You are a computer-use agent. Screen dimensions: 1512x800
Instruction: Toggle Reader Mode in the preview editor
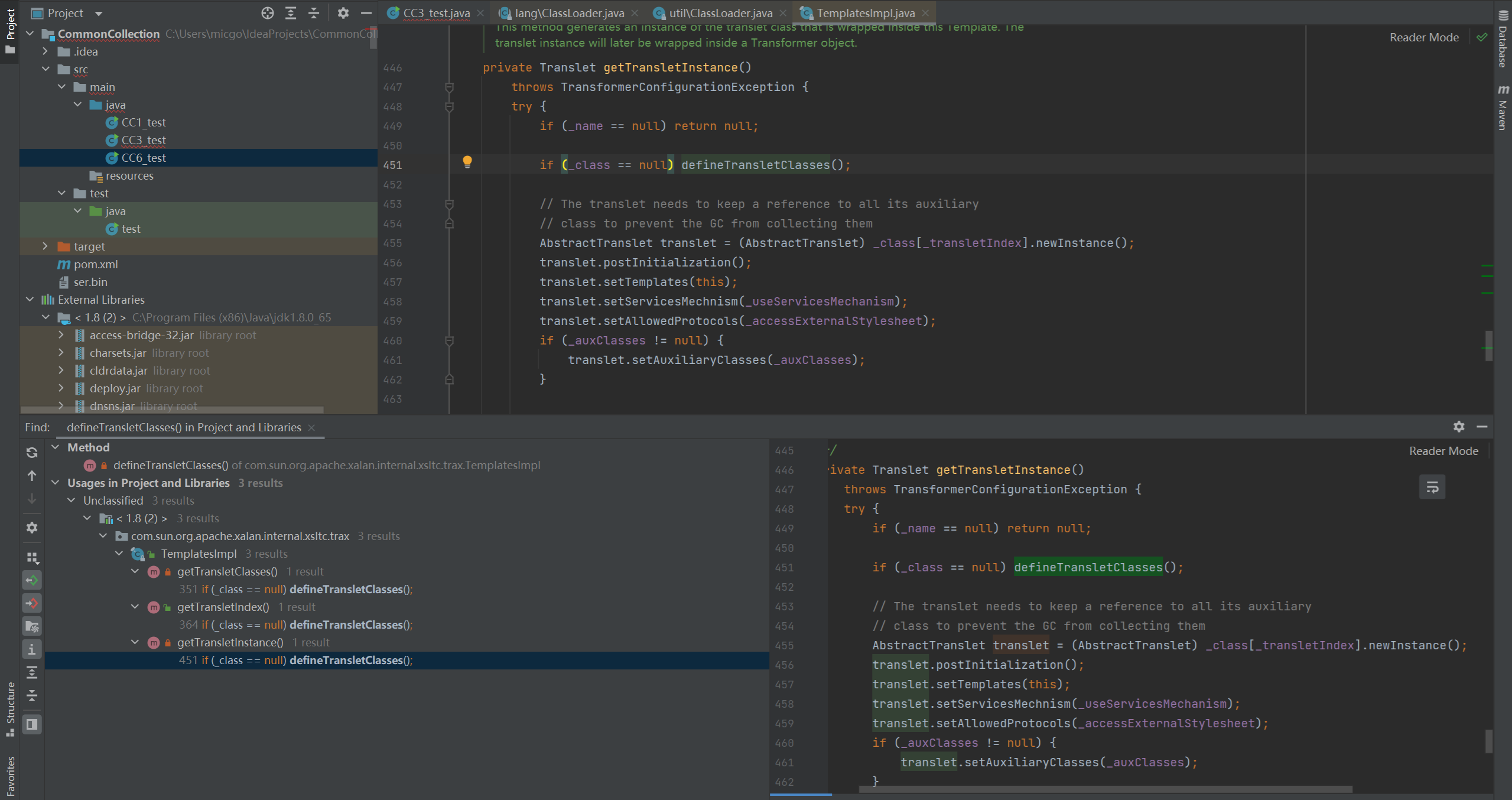pos(1443,451)
